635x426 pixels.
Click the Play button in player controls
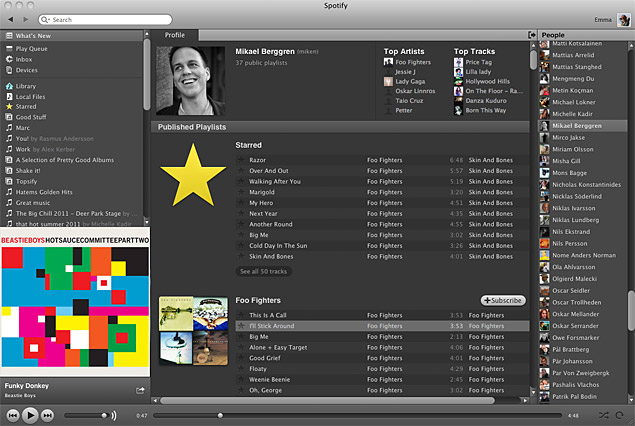(30, 414)
